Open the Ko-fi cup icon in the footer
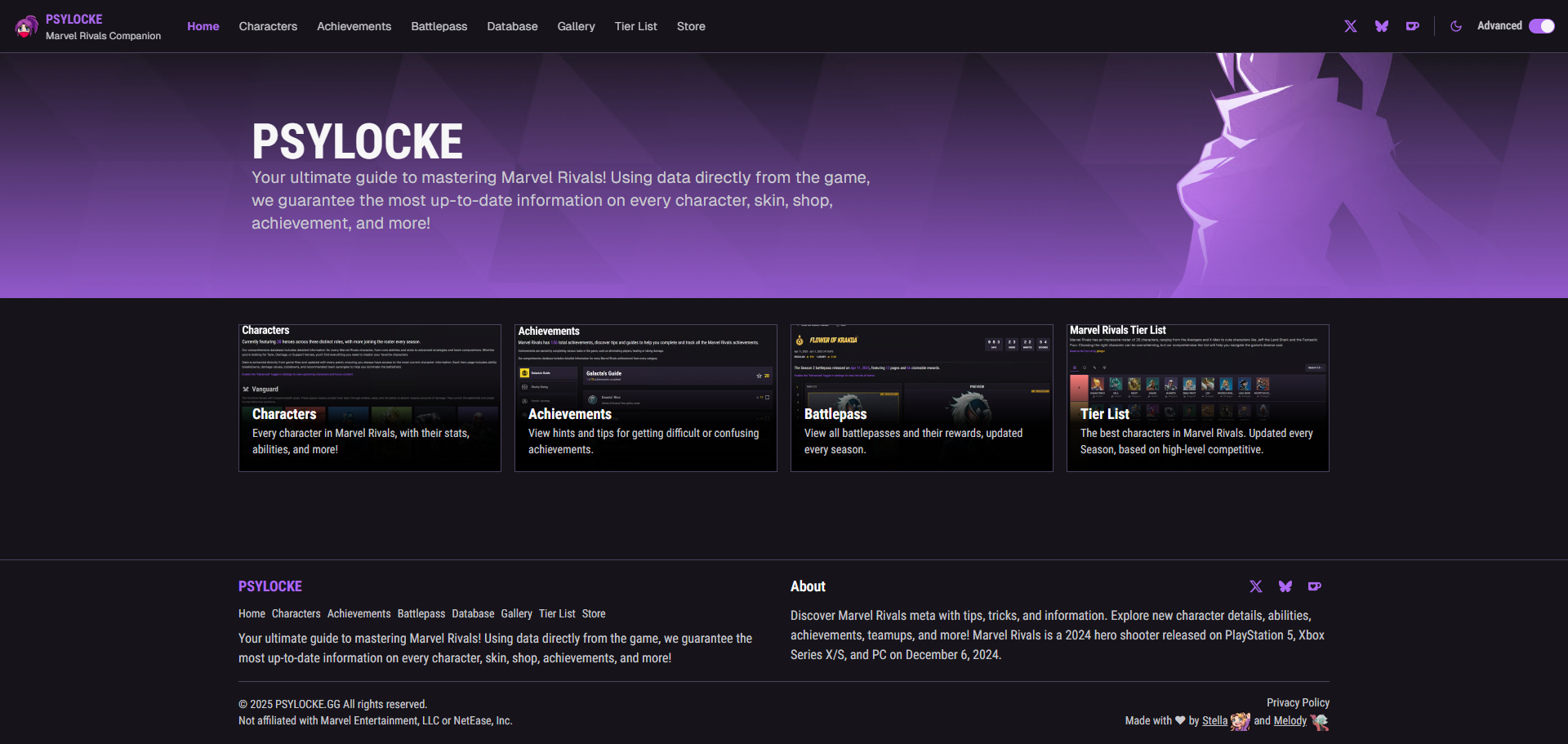The height and width of the screenshot is (744, 1568). point(1315,586)
